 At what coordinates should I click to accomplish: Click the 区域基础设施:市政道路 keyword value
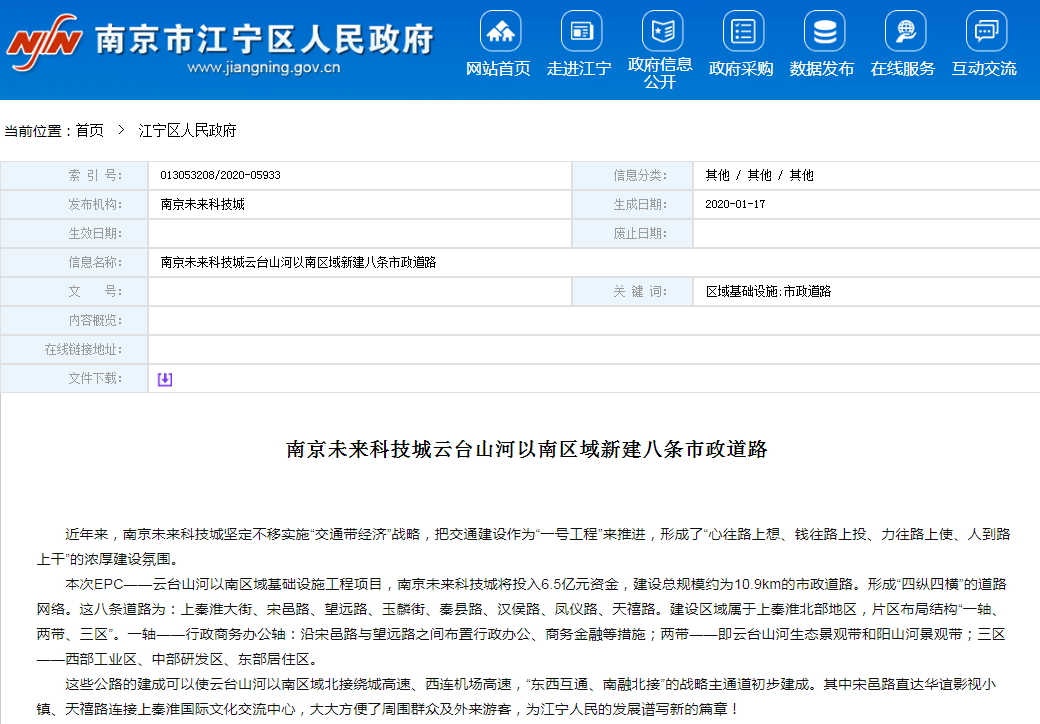[768, 292]
